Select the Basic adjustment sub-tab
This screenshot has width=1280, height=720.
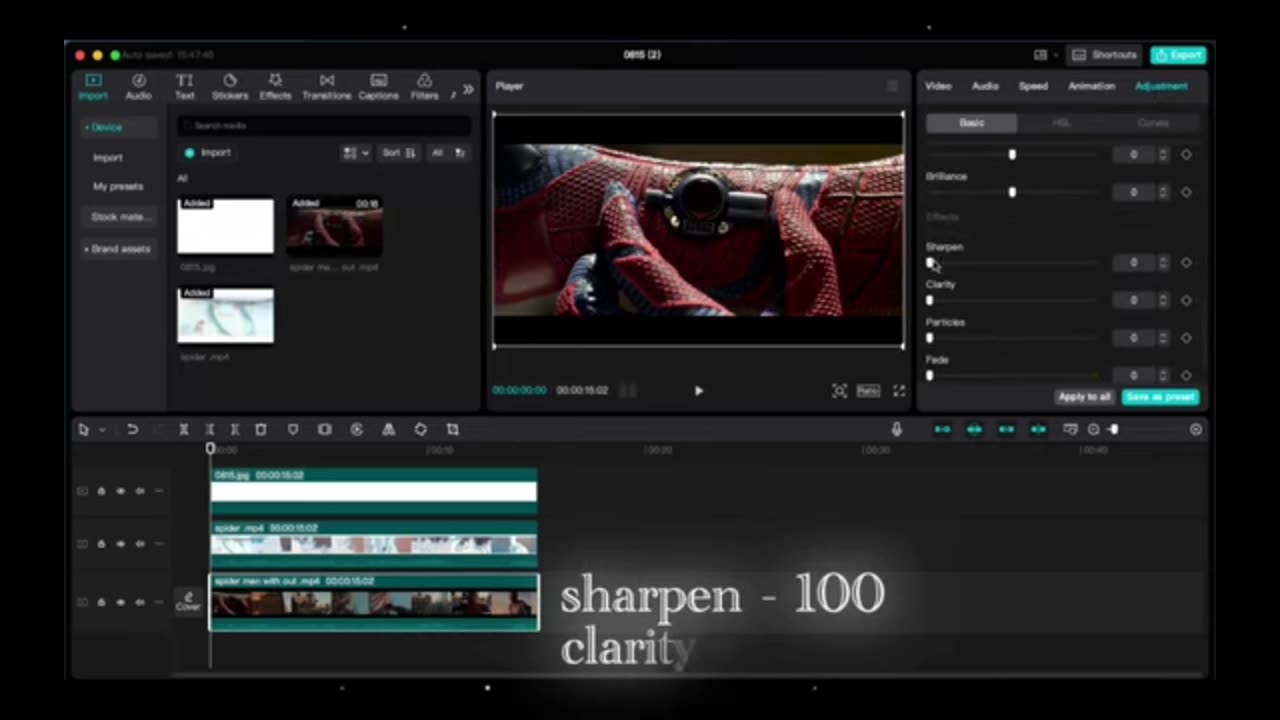[x=972, y=123]
